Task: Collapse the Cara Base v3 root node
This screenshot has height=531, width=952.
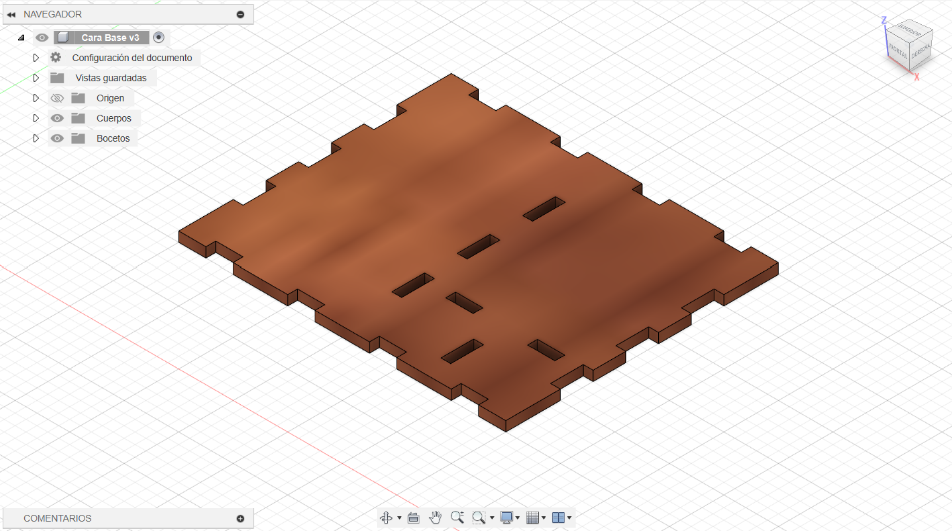Action: coord(21,38)
